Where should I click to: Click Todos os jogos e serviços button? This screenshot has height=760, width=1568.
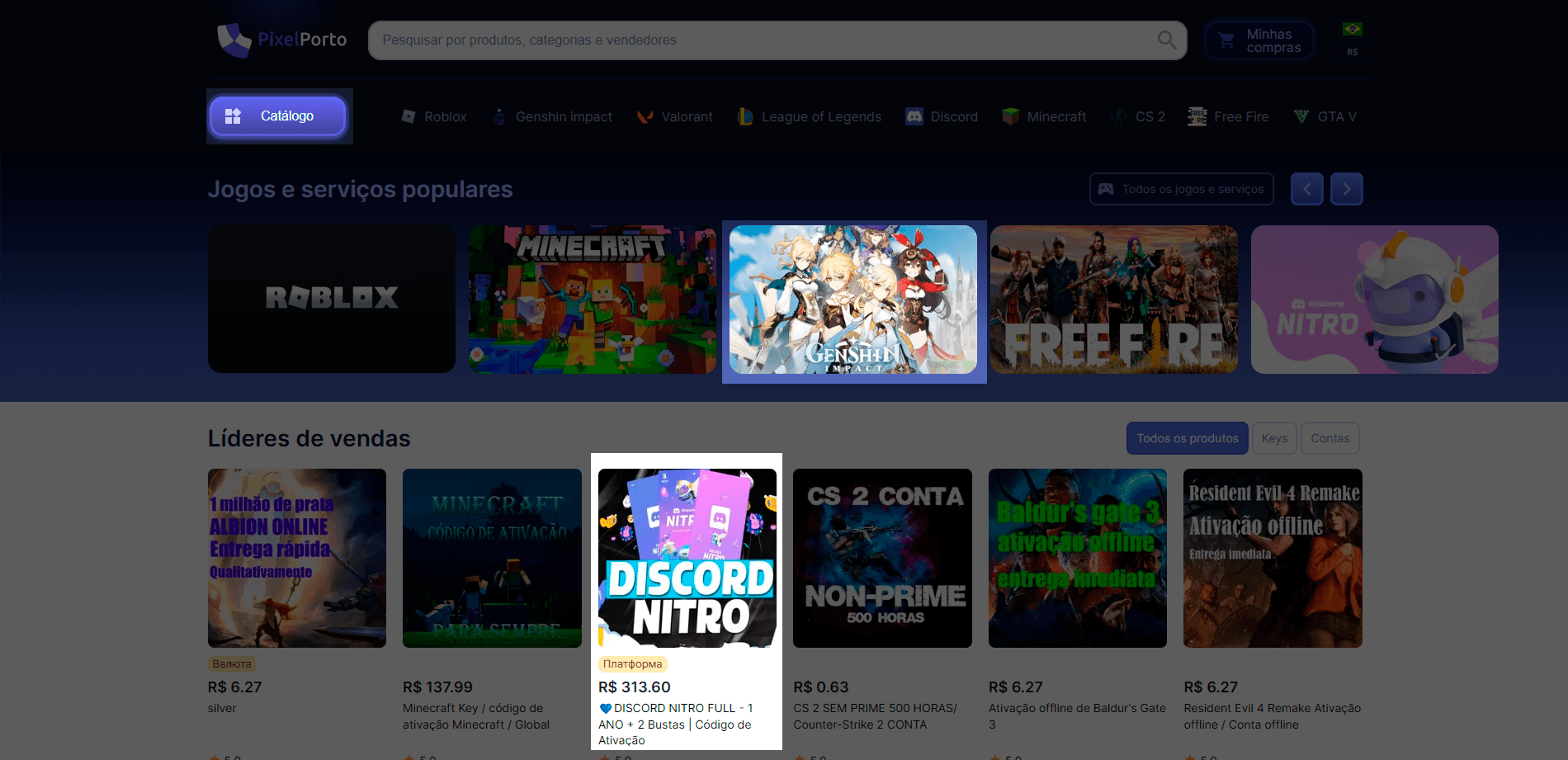(x=1182, y=189)
